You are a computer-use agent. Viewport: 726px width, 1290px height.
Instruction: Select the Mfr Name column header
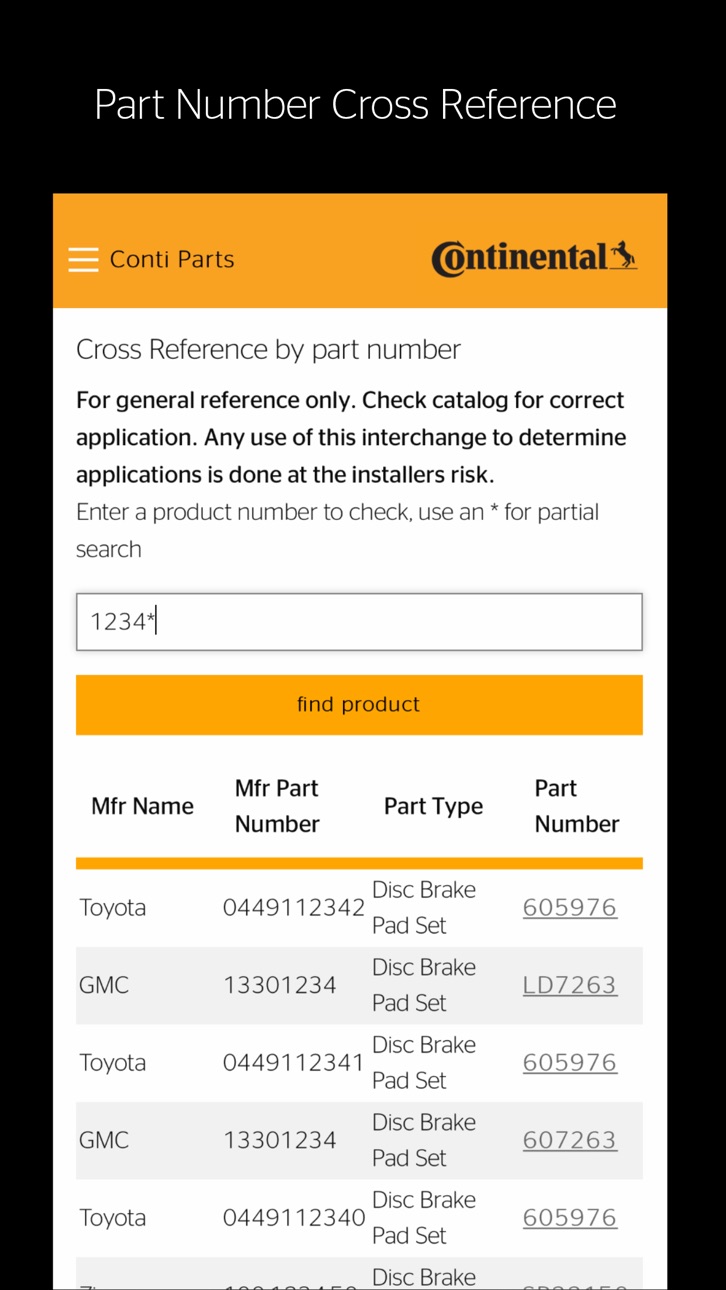[x=142, y=806]
